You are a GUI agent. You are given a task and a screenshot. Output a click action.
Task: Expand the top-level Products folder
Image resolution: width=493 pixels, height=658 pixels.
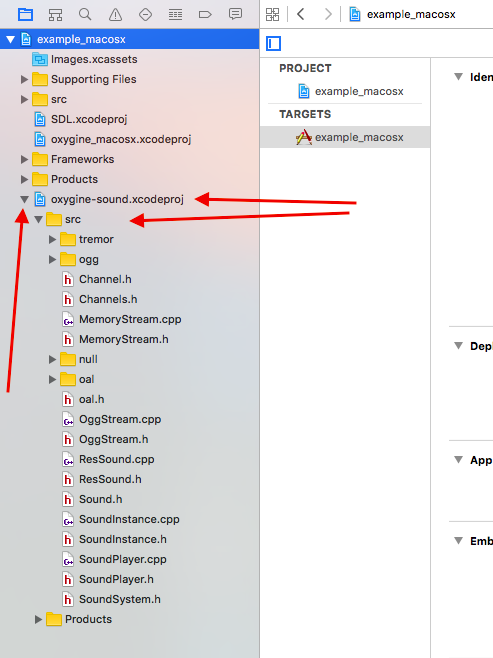pyautogui.click(x=24, y=180)
